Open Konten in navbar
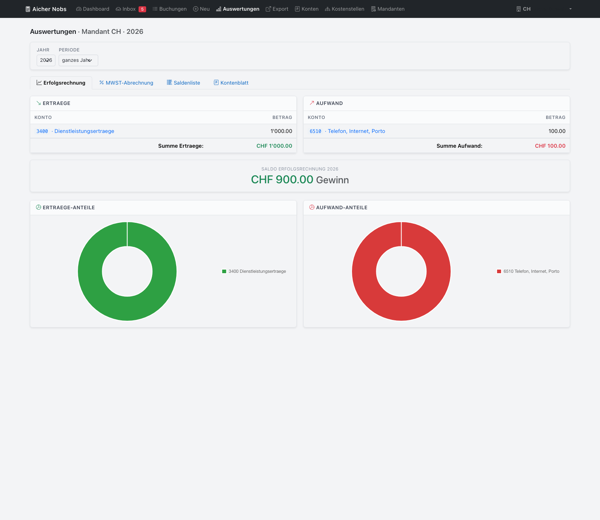 click(307, 9)
